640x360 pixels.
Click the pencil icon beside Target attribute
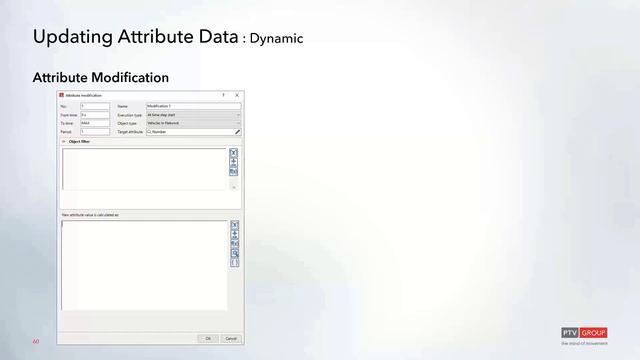tap(237, 132)
